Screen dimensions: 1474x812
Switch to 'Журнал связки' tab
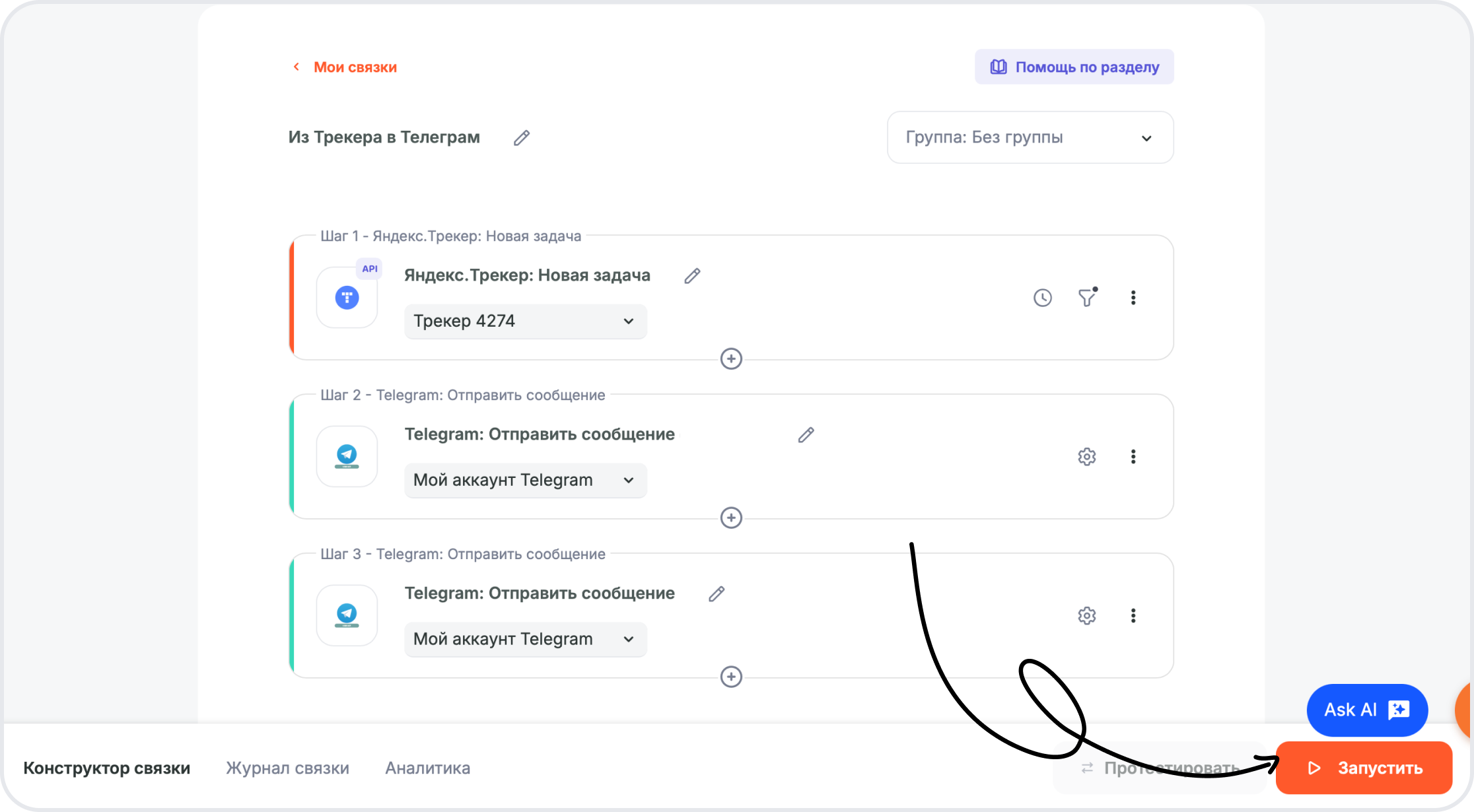[x=287, y=768]
